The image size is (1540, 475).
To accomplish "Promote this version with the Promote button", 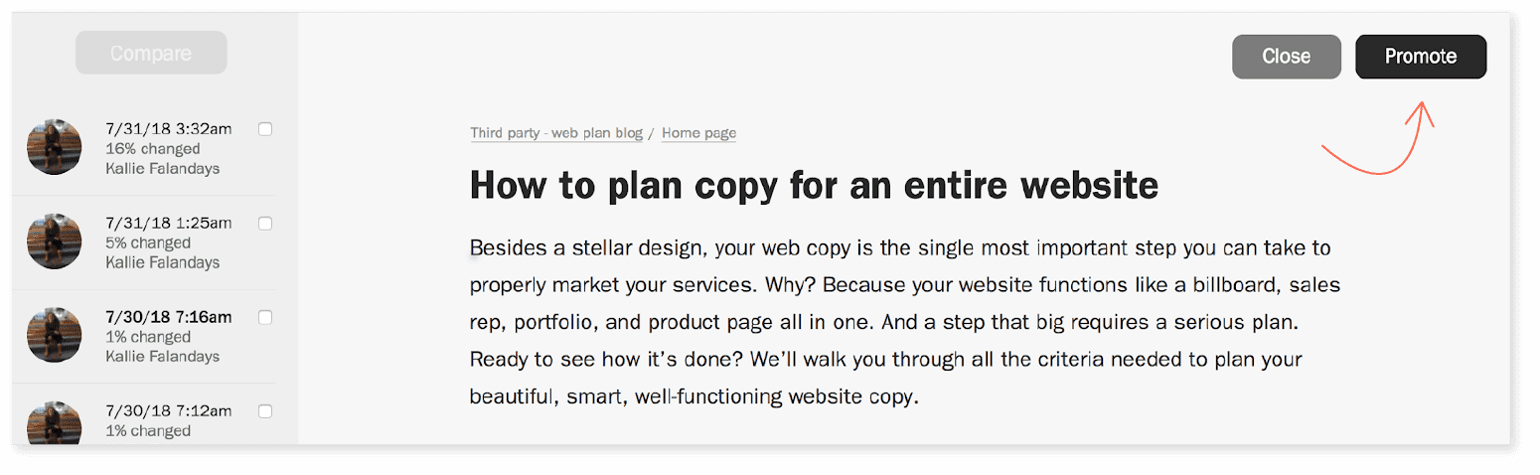I will (x=1420, y=57).
